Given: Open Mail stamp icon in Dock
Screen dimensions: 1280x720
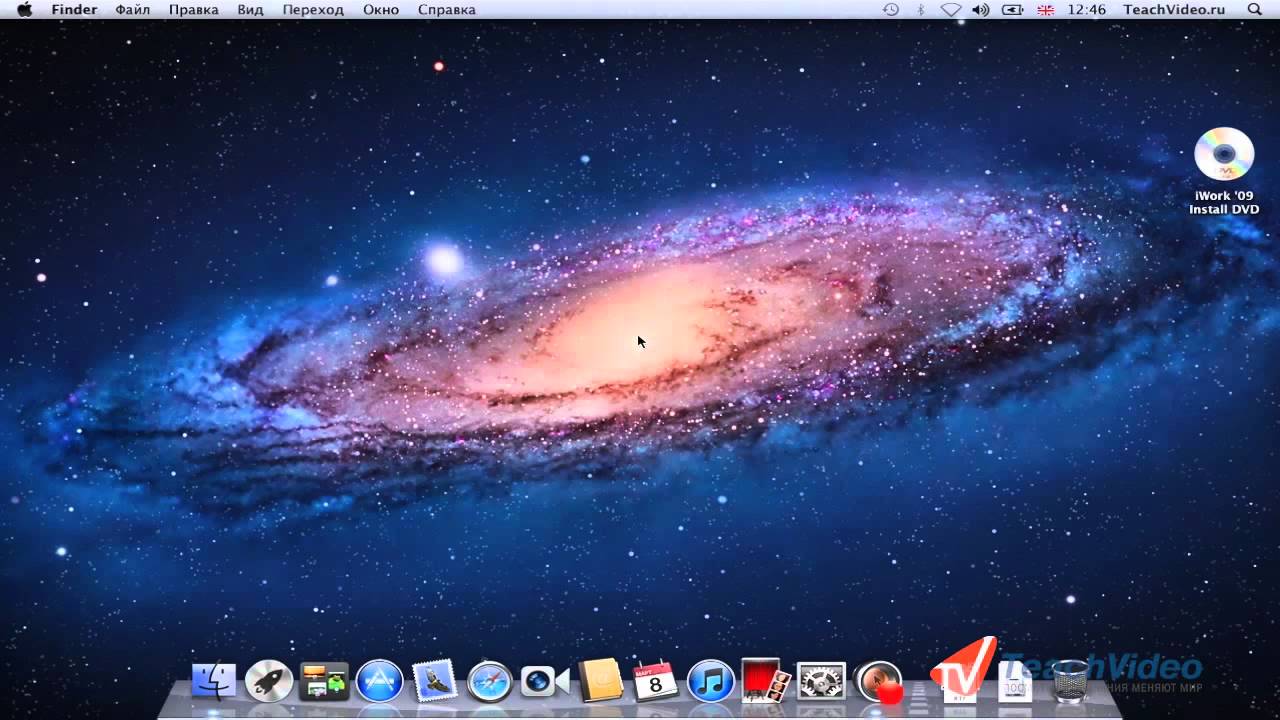Looking at the screenshot, I should point(434,681).
